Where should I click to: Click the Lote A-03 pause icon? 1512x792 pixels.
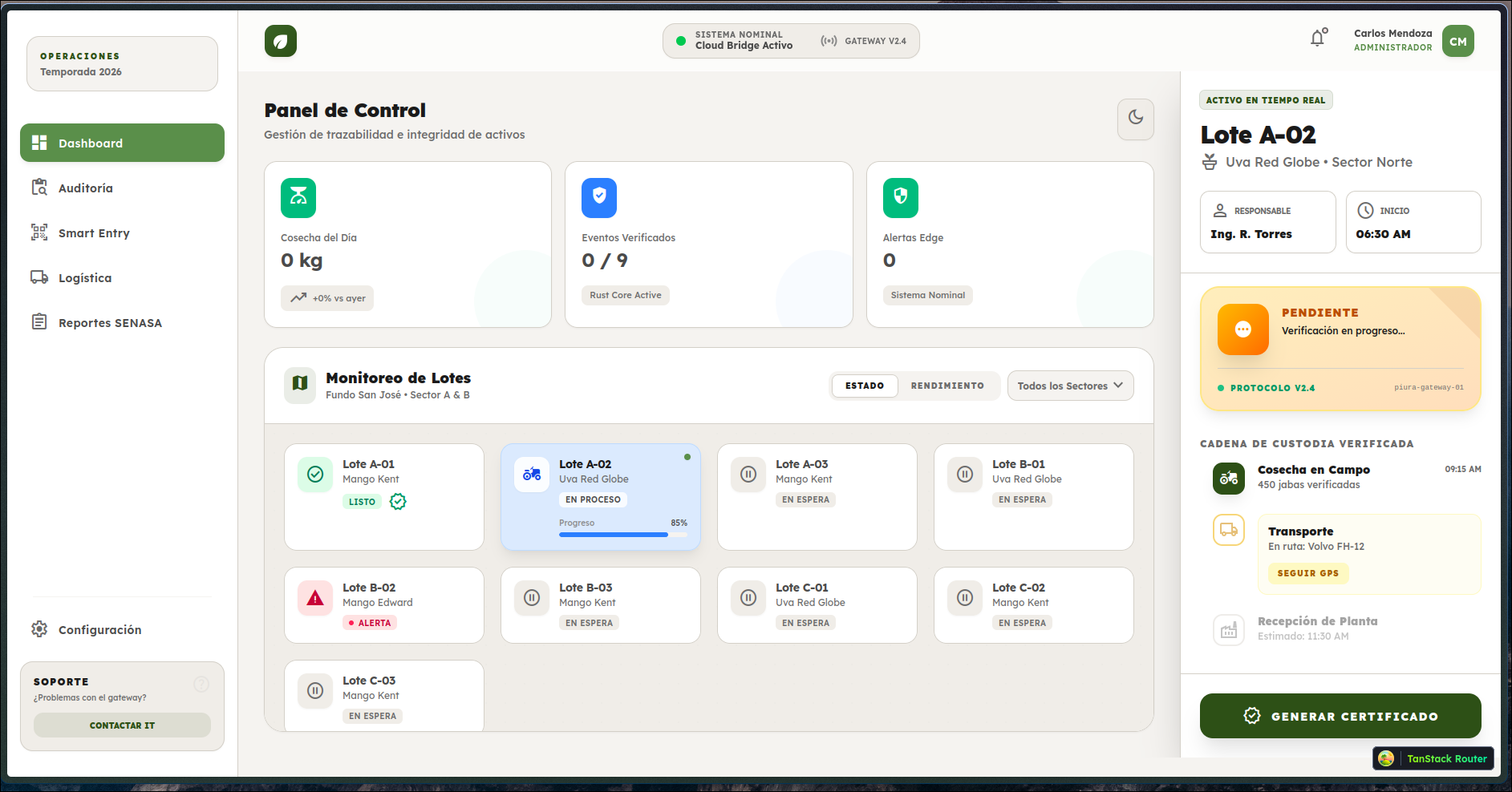tap(748, 475)
